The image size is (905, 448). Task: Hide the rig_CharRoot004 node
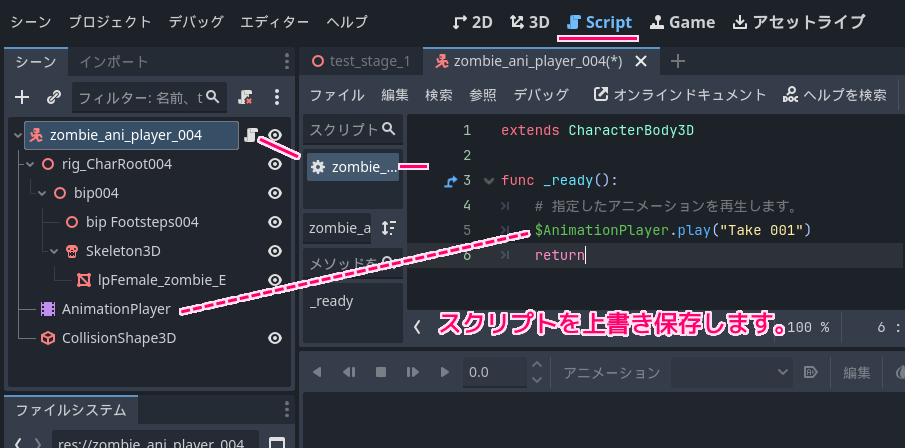point(274,164)
